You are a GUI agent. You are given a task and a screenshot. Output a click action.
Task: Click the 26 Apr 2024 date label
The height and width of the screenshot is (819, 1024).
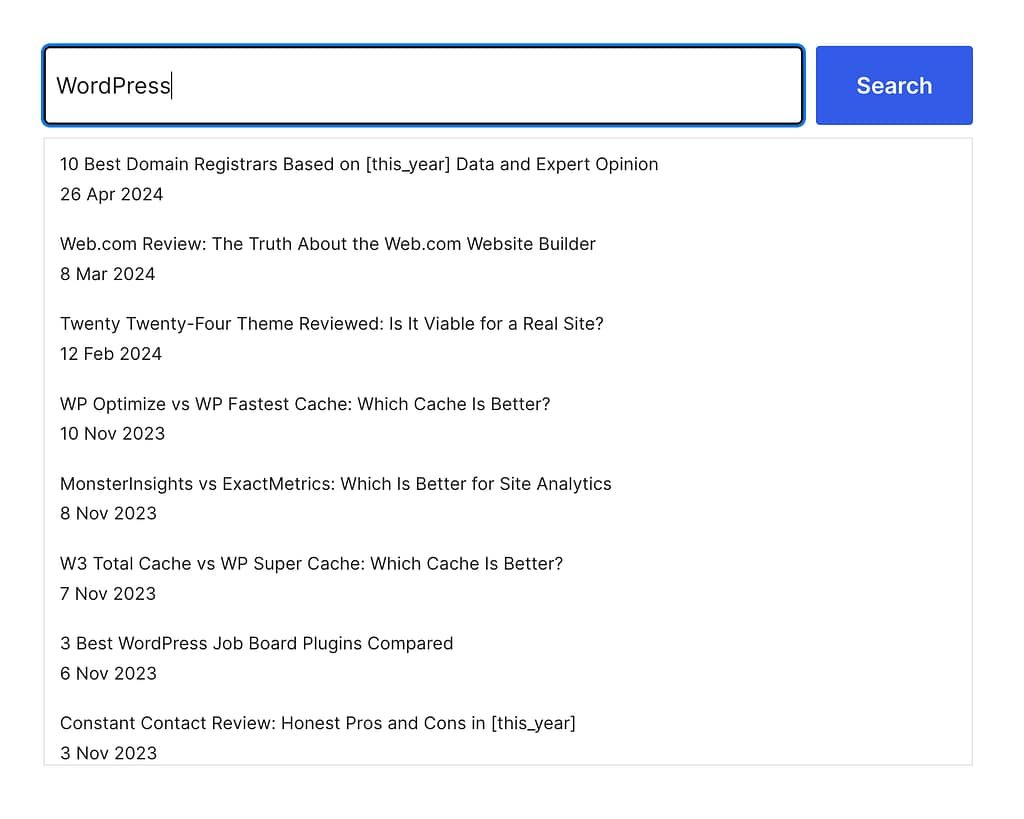click(111, 194)
